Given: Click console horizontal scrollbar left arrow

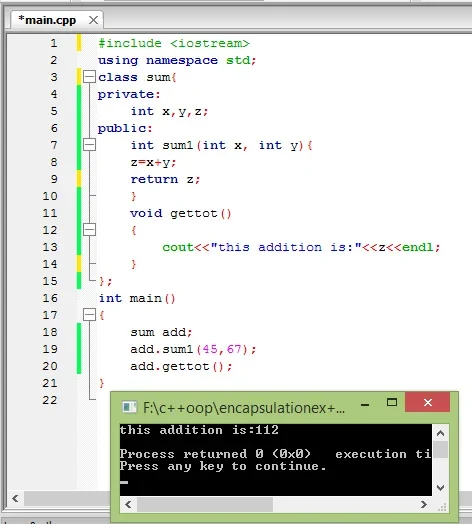Looking at the screenshot, I should click(128, 504).
